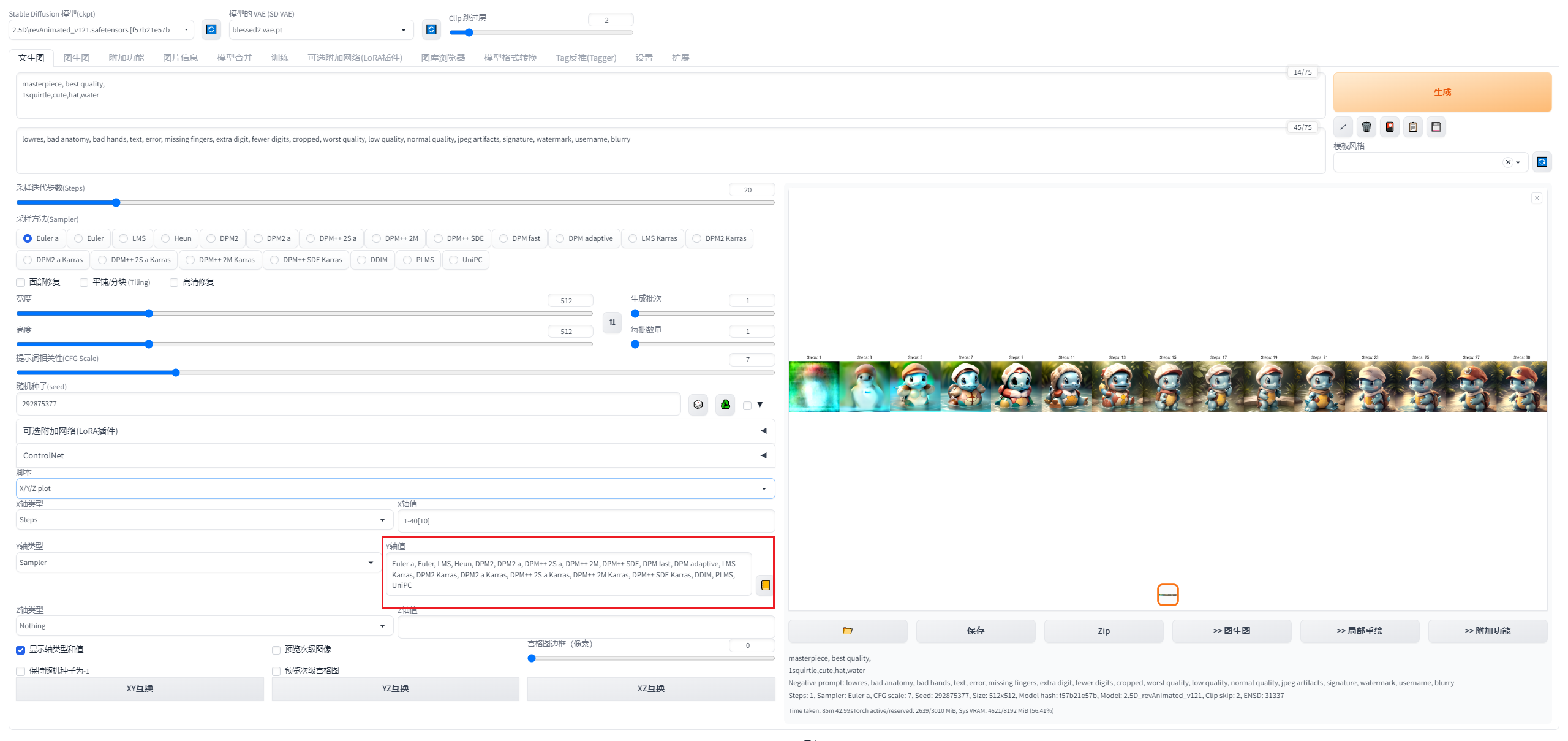Select the UniPC sampler

[466, 260]
